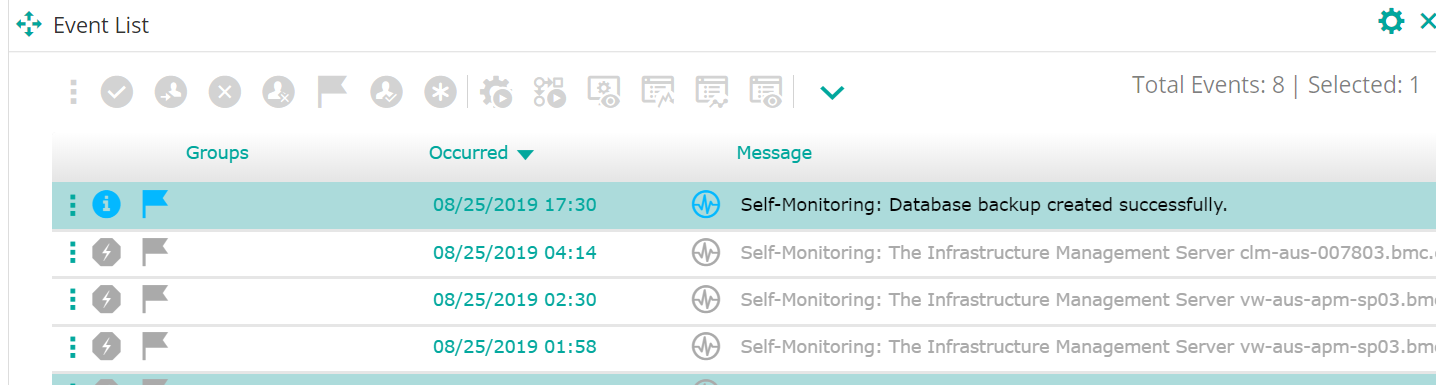Click the blue info severity icon on the first event
This screenshot has width=1436, height=385.
pyautogui.click(x=107, y=205)
